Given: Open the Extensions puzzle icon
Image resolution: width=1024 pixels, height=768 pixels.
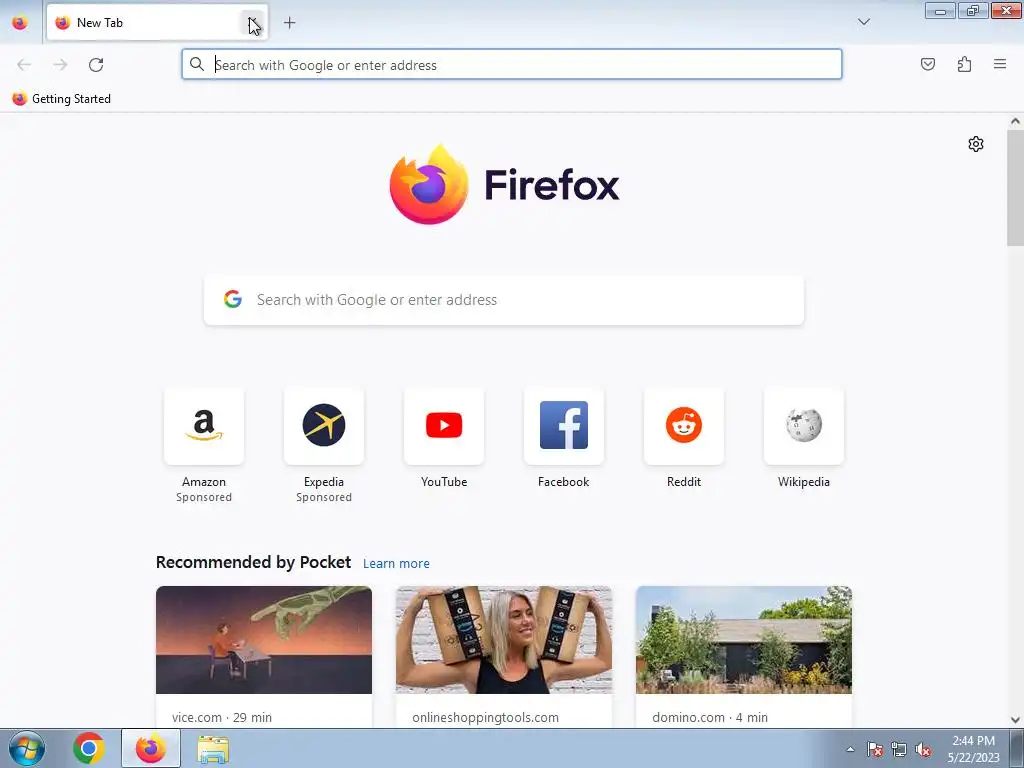Looking at the screenshot, I should 964,64.
